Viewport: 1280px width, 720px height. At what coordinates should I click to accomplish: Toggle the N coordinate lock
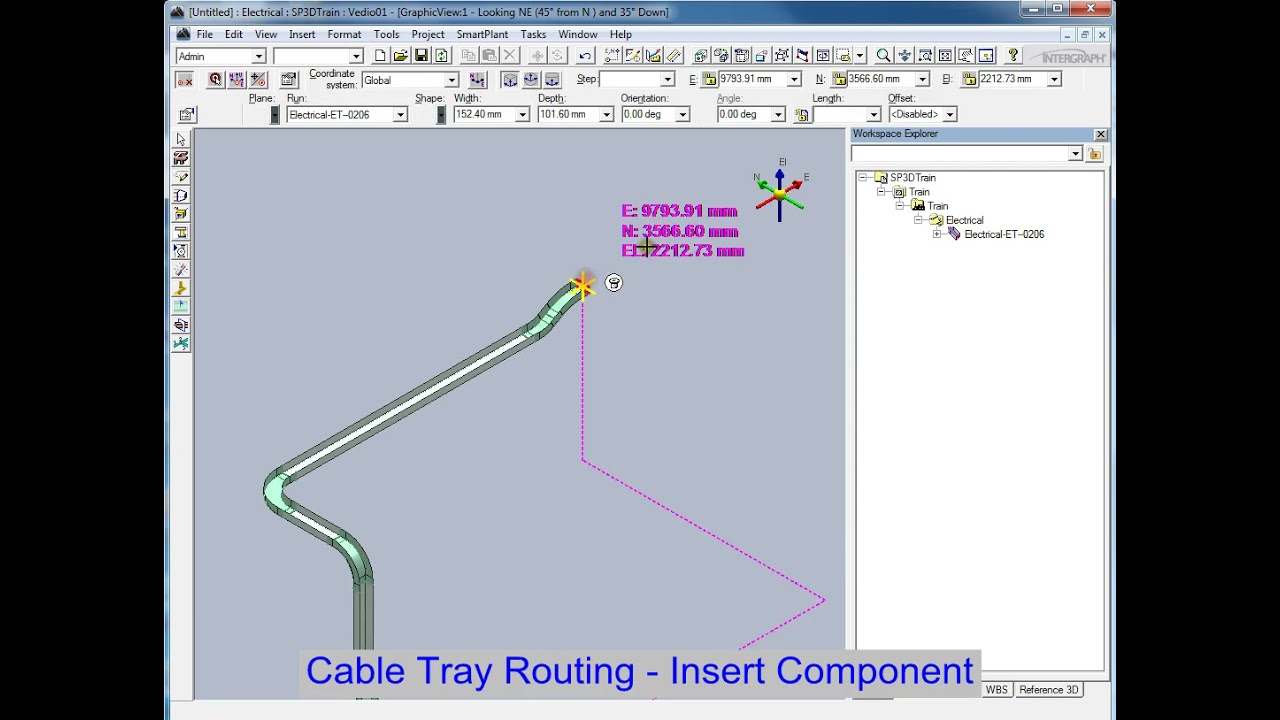[x=839, y=79]
